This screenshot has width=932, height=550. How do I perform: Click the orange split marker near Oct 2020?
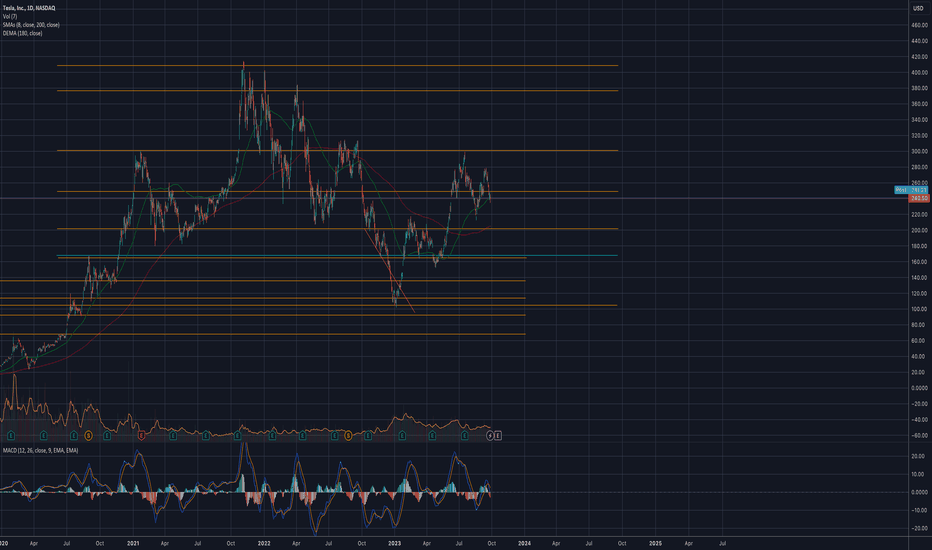click(89, 436)
